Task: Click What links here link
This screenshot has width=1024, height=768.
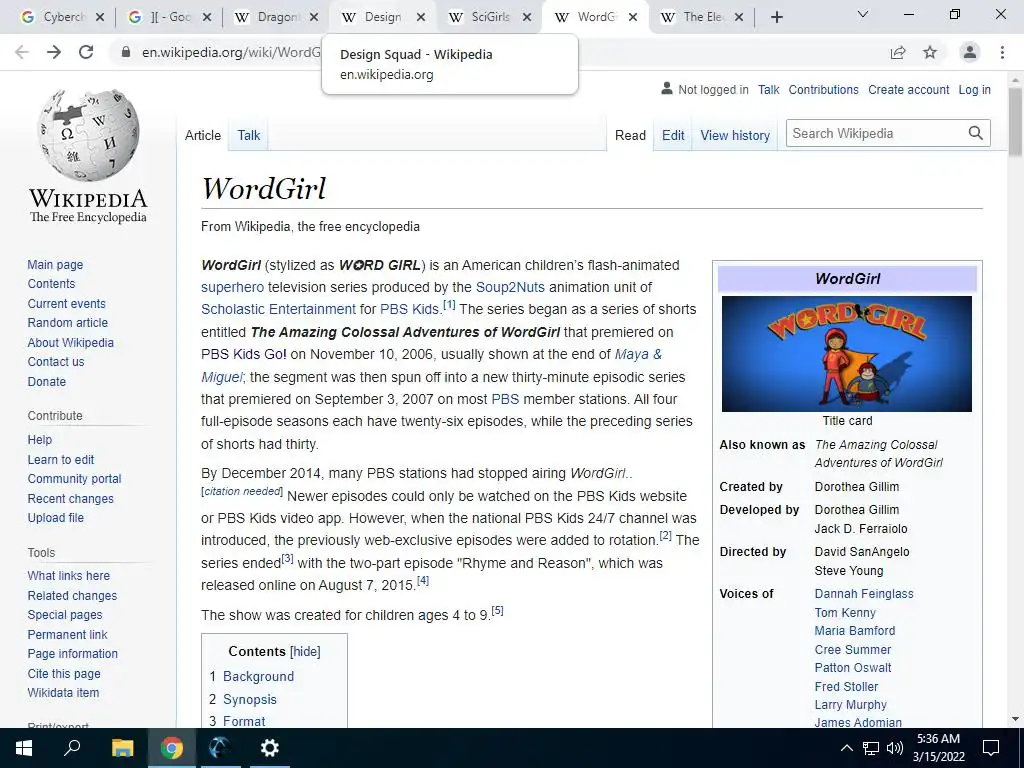Action: pos(69,575)
